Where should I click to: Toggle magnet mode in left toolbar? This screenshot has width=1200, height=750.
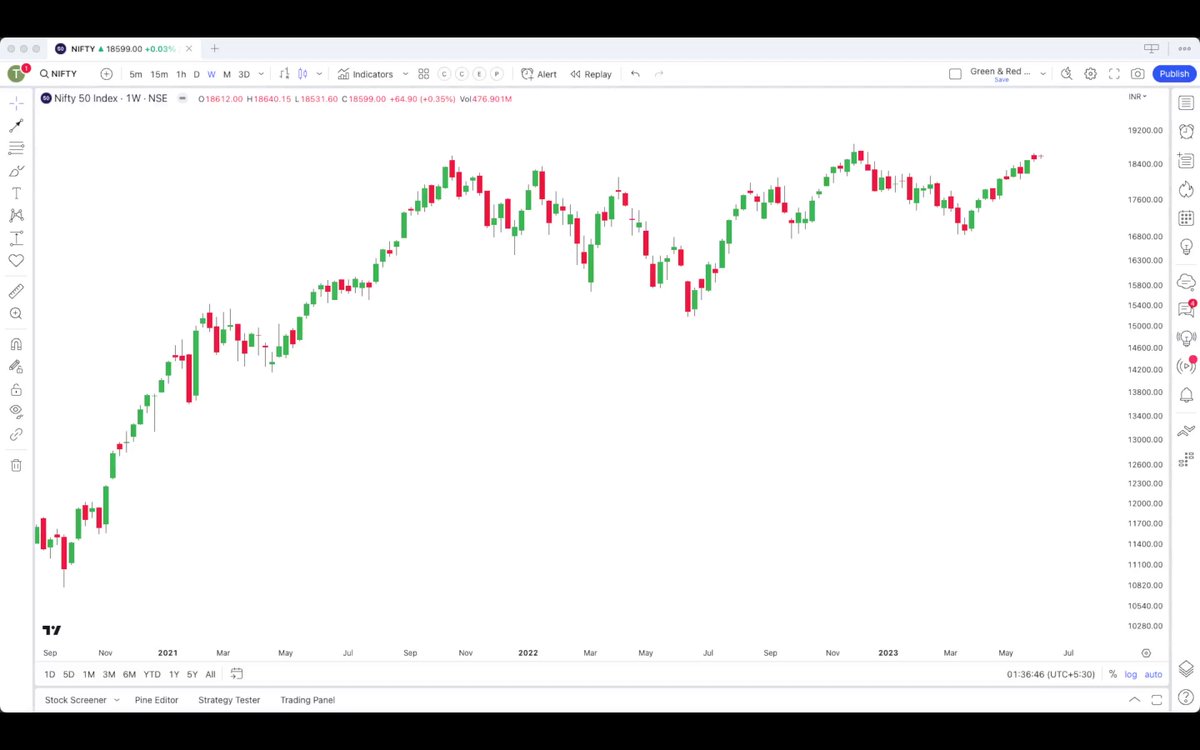coord(16,344)
